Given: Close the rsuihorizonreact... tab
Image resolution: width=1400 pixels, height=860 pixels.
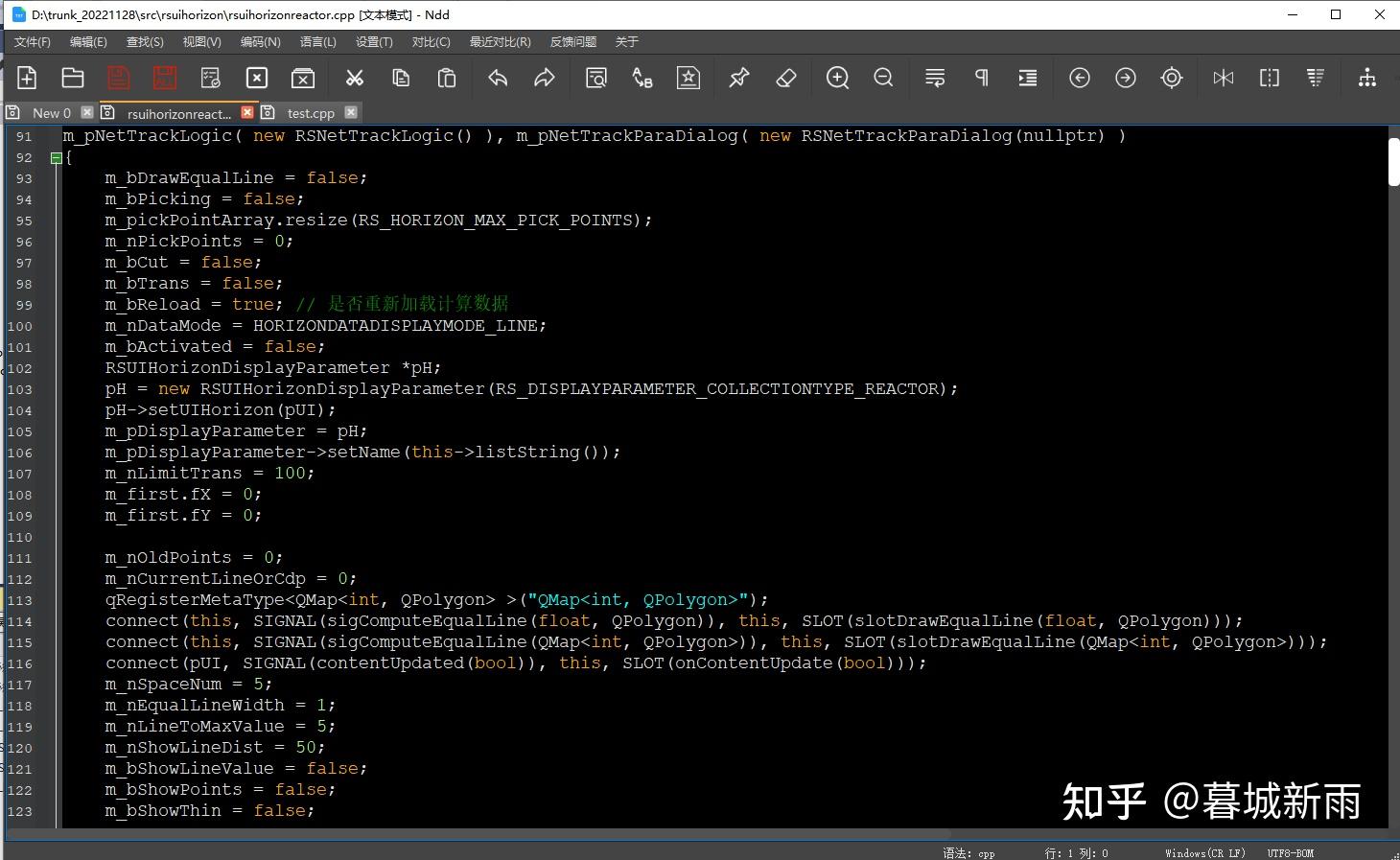Looking at the screenshot, I should tap(247, 112).
